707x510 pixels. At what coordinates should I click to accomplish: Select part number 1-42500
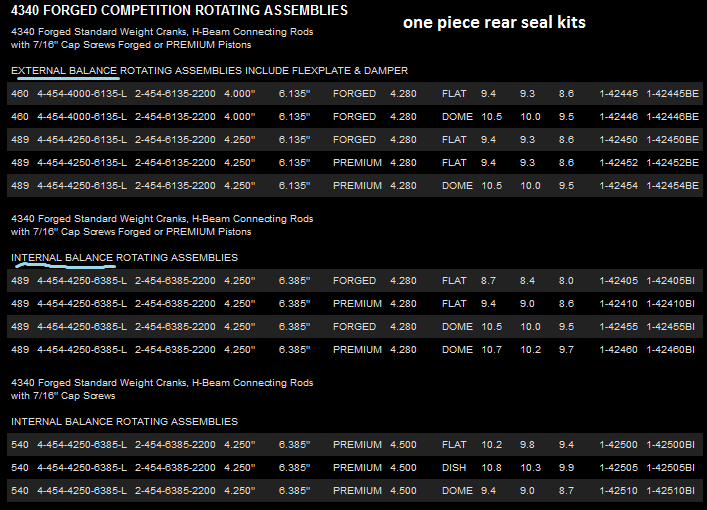618,445
